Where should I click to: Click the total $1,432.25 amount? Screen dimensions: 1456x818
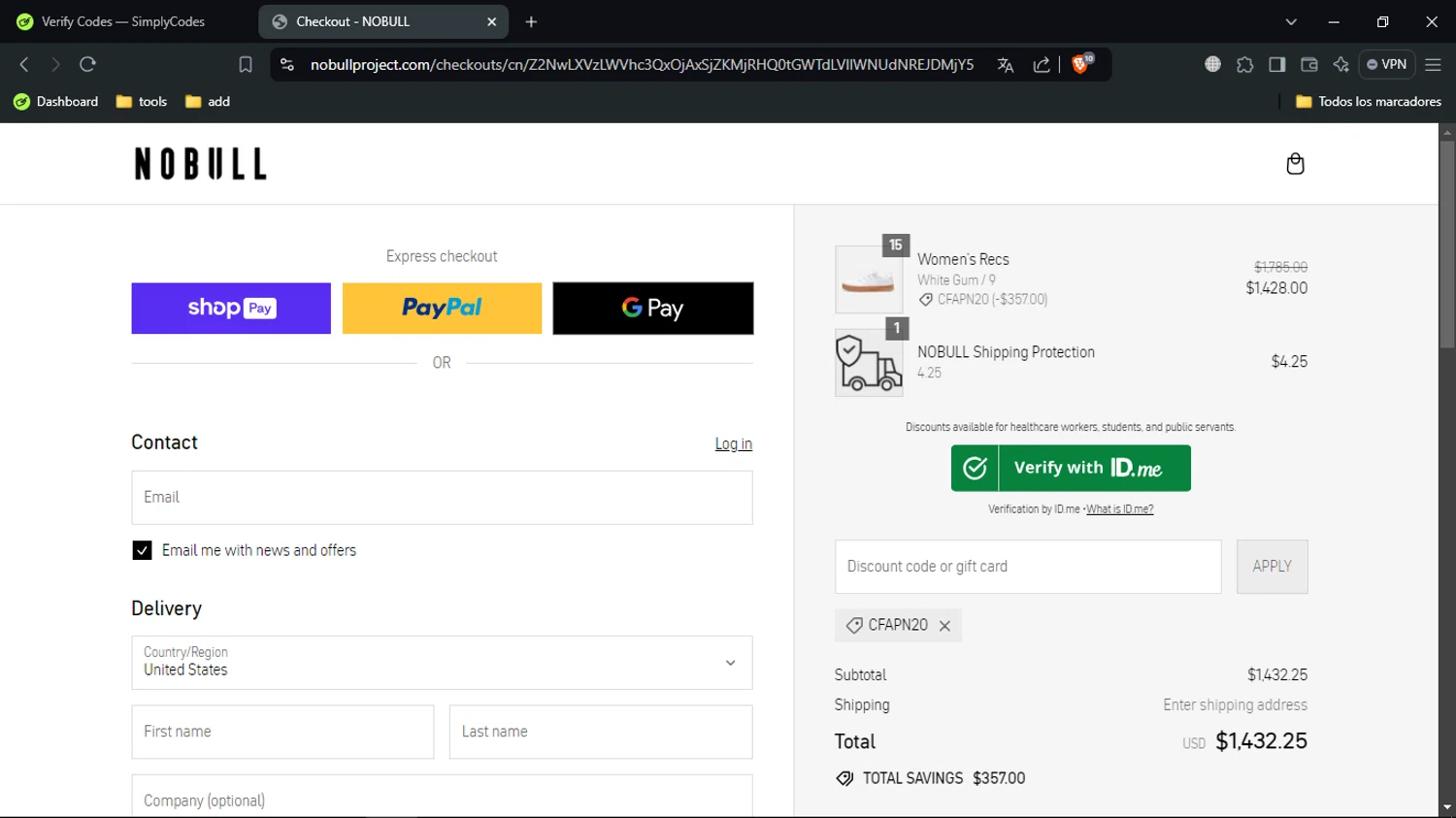click(1261, 741)
